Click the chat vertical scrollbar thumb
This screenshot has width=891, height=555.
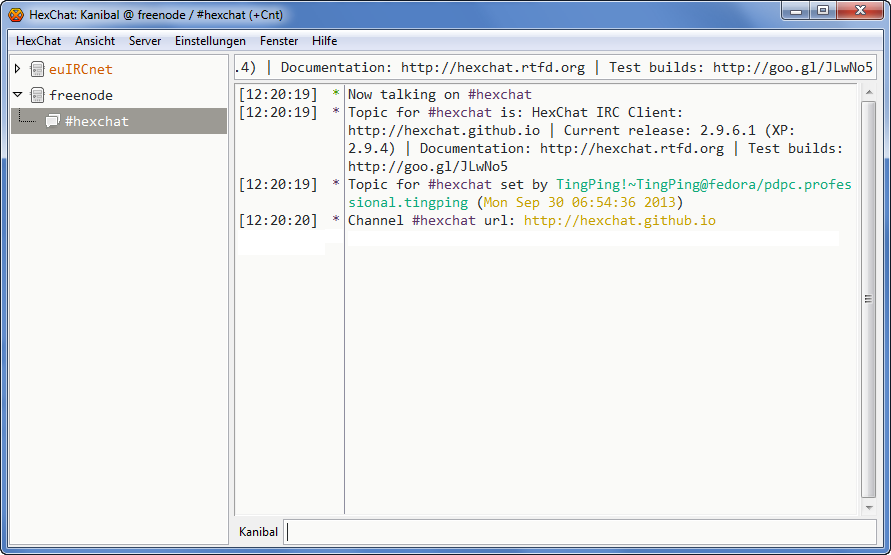click(869, 299)
